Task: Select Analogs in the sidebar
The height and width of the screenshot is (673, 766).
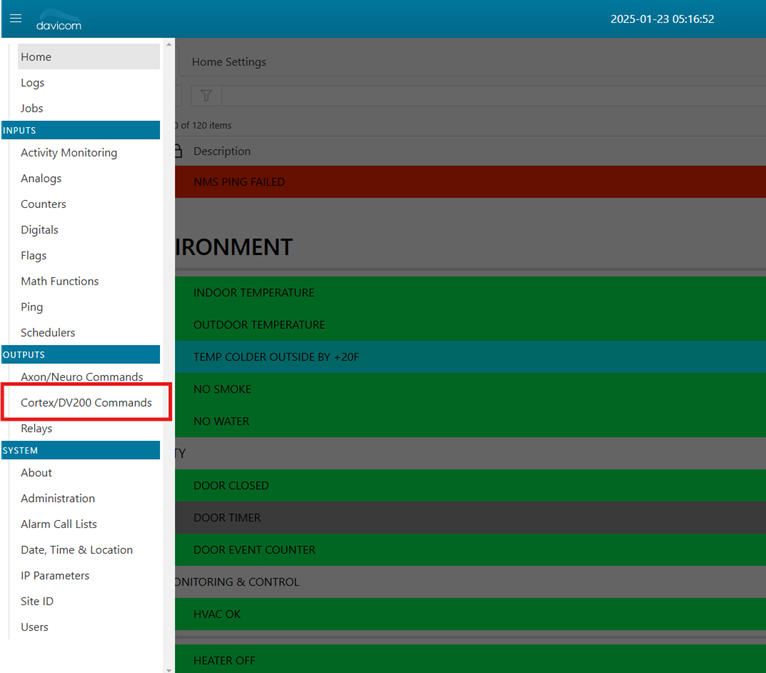Action: pyautogui.click(x=41, y=179)
